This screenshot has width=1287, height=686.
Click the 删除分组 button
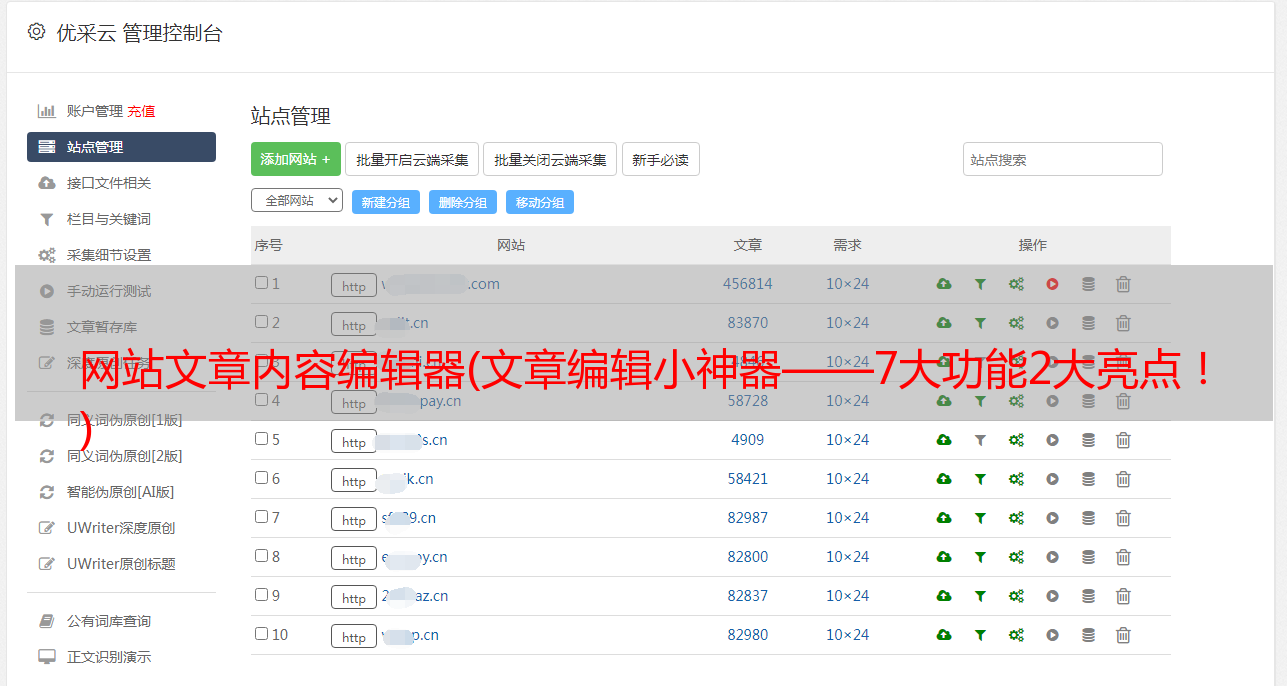463,202
